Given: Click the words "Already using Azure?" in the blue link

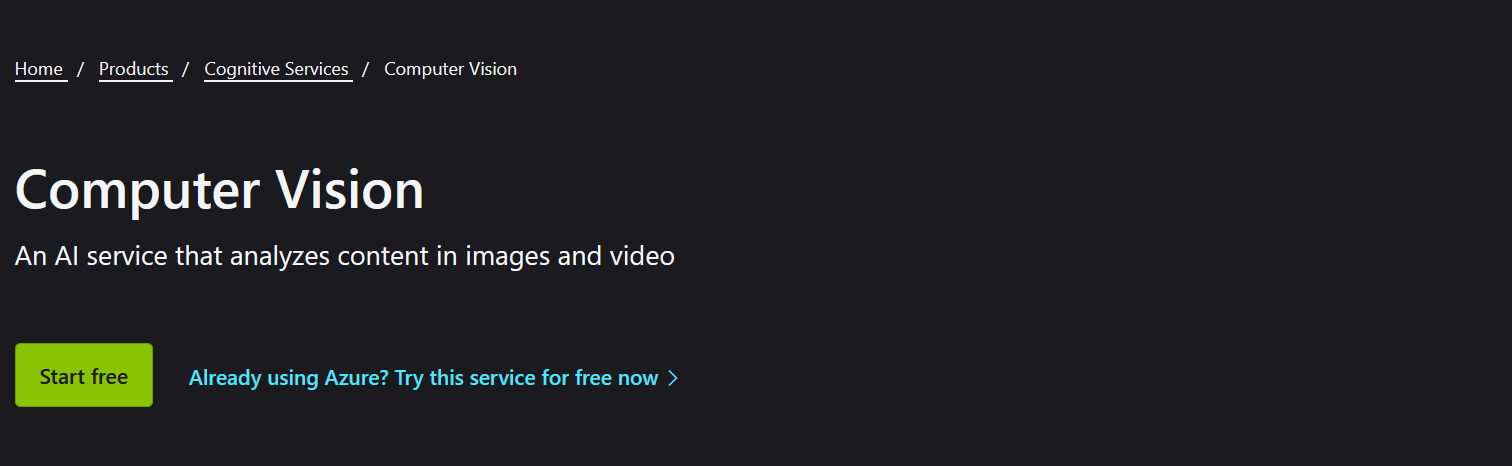Looking at the screenshot, I should point(288,378).
